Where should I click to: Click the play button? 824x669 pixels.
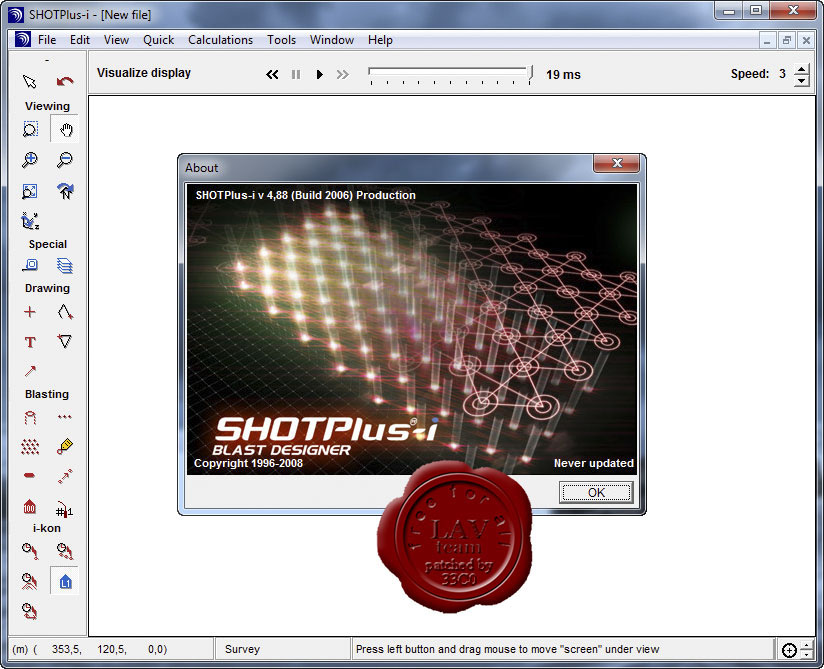tap(319, 75)
